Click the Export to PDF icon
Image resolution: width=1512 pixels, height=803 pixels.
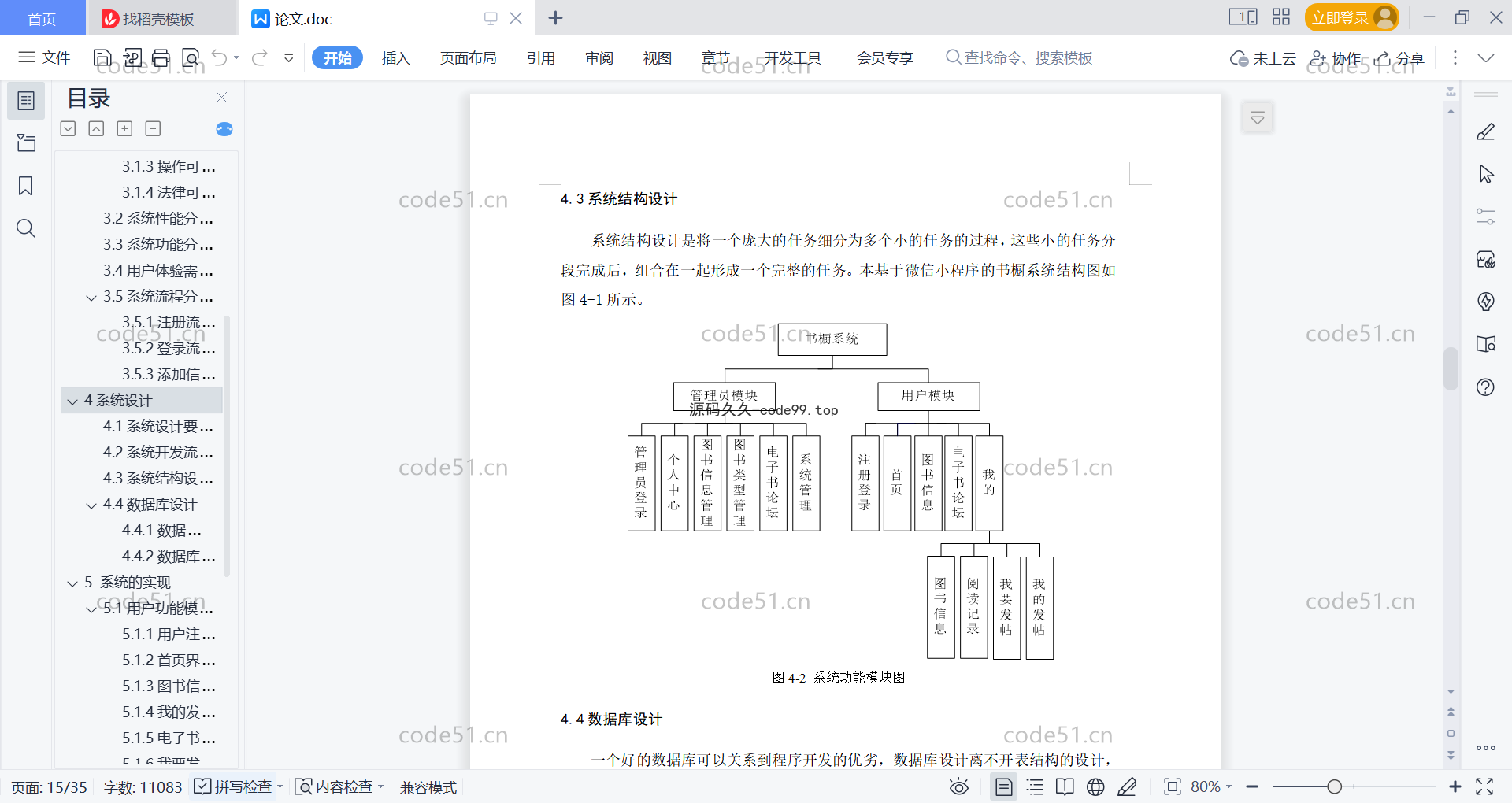pos(132,57)
